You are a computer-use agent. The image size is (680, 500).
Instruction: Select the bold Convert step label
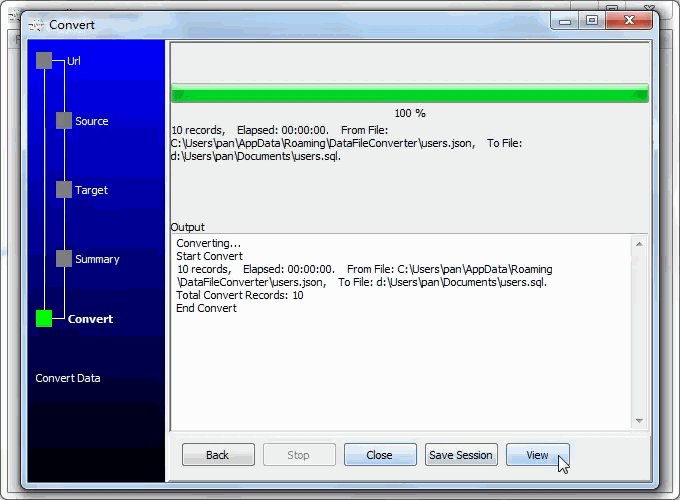[90, 319]
